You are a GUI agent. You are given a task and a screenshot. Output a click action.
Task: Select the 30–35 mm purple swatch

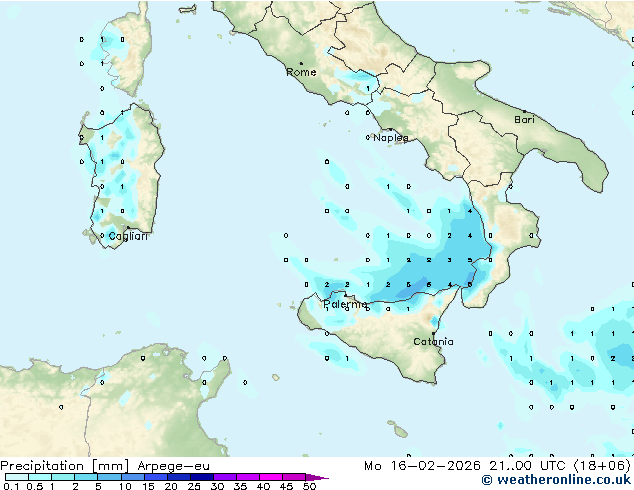tap(224, 477)
